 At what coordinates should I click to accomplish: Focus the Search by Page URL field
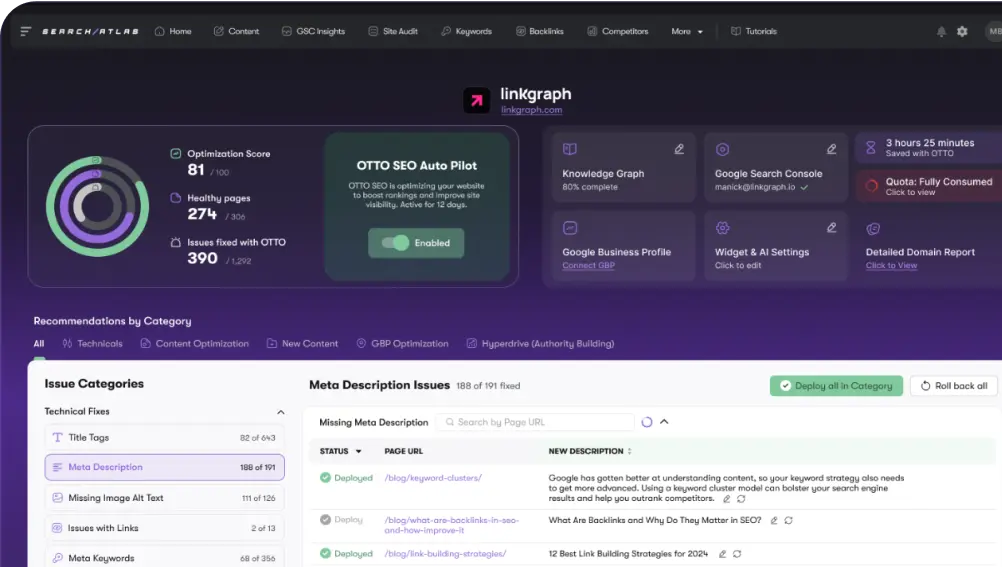pos(536,422)
